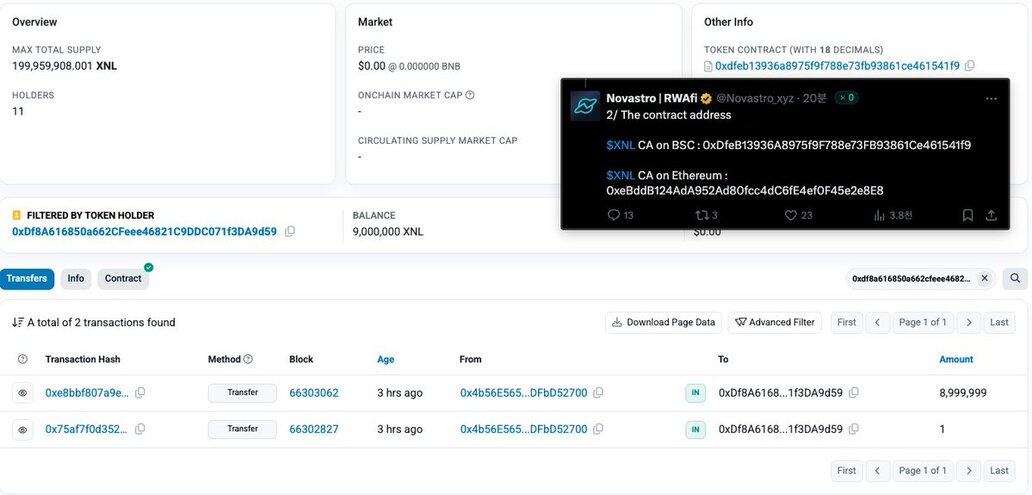Preview transaction 0x75af7f0d352 with eye icon
The width and height of the screenshot is (1032, 495).
(x=22, y=429)
